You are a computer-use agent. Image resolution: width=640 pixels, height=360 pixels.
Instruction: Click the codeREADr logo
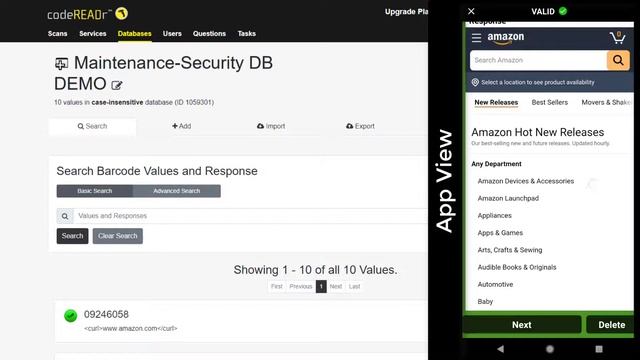tap(87, 14)
